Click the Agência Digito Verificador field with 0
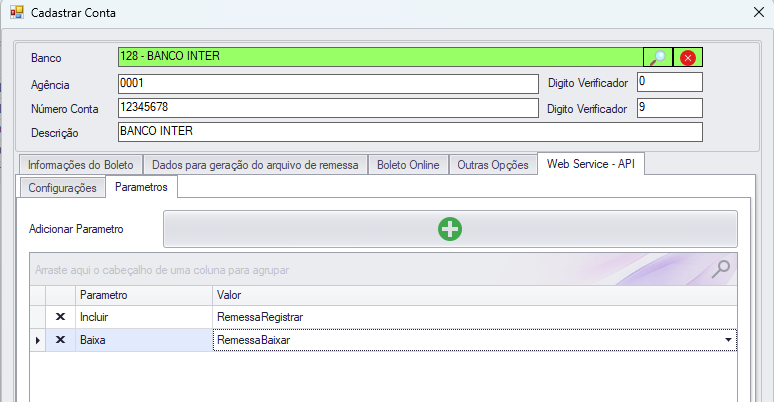 pyautogui.click(x=670, y=82)
